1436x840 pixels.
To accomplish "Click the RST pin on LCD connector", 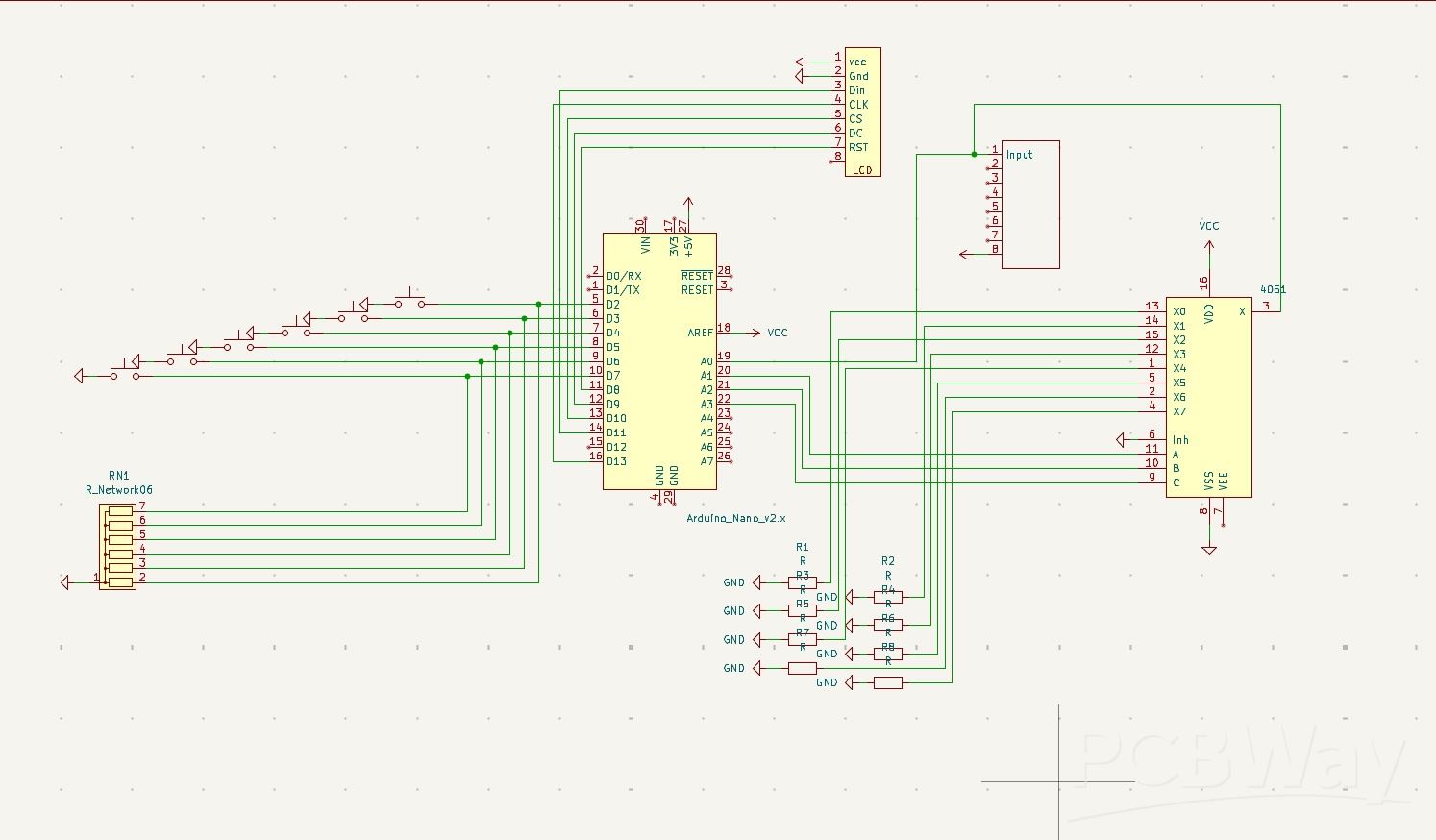I will pyautogui.click(x=858, y=147).
